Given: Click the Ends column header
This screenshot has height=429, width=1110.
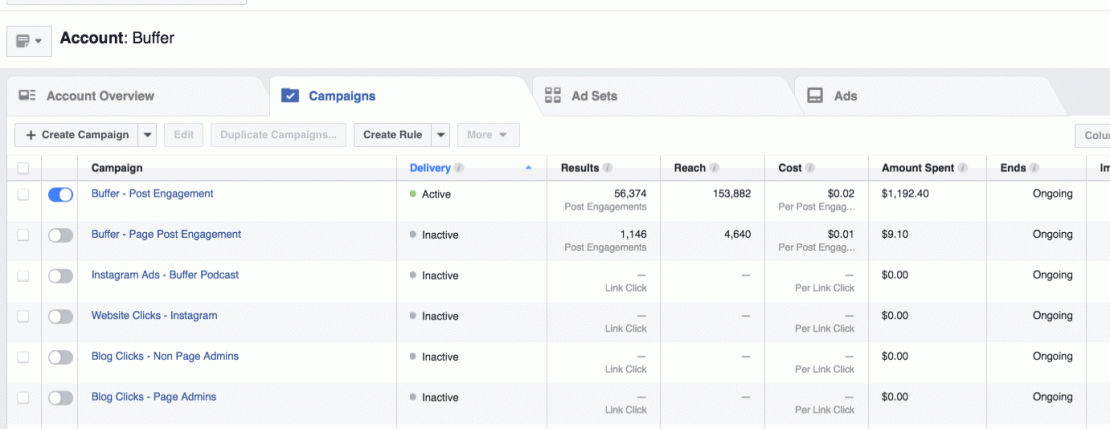Looking at the screenshot, I should (1013, 168).
